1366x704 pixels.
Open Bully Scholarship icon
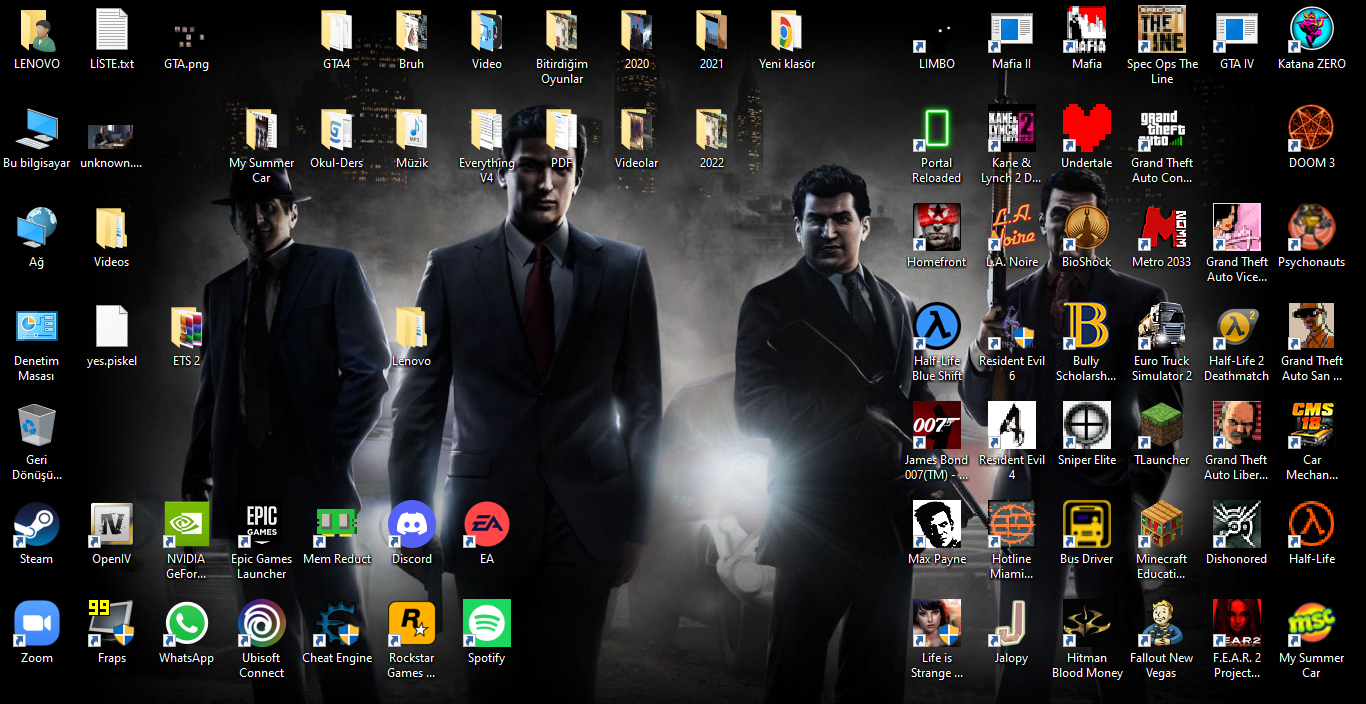point(1087,327)
